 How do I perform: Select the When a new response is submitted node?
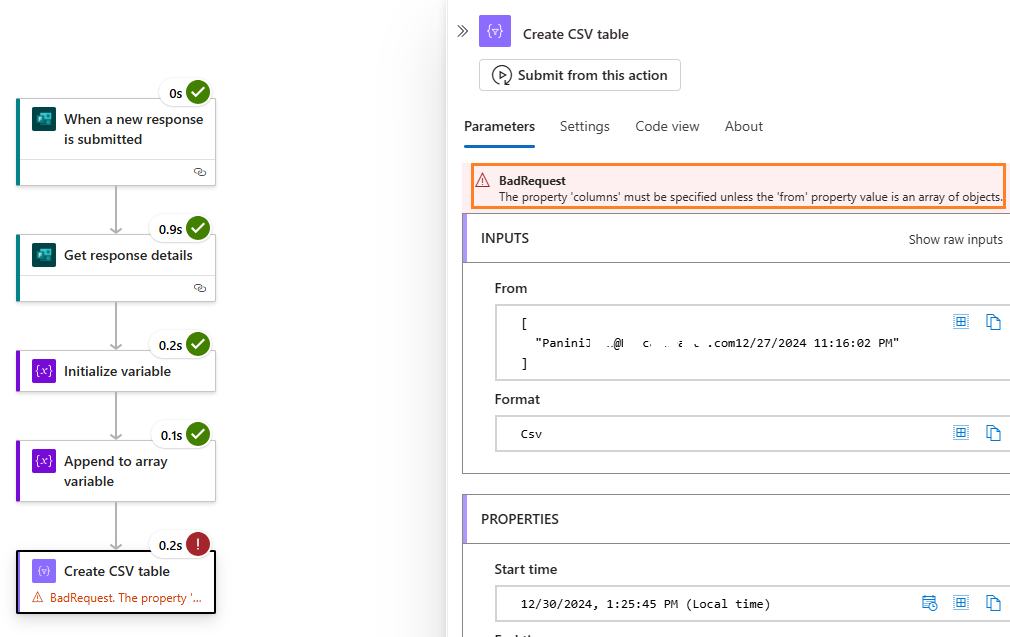point(116,142)
